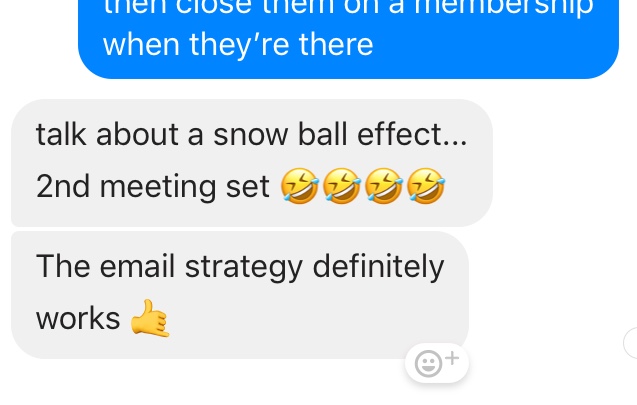637x405 pixels.
Task: Select the blue "when they're there" message bubble
Action: pyautogui.click(x=349, y=39)
